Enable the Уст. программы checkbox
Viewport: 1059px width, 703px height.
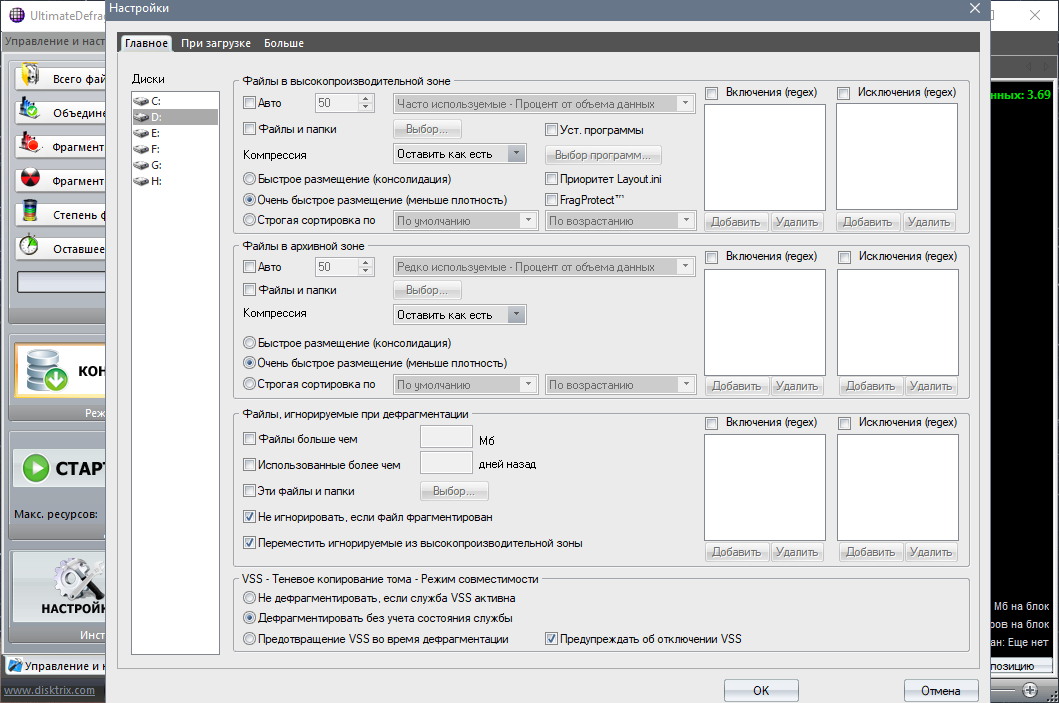point(551,129)
